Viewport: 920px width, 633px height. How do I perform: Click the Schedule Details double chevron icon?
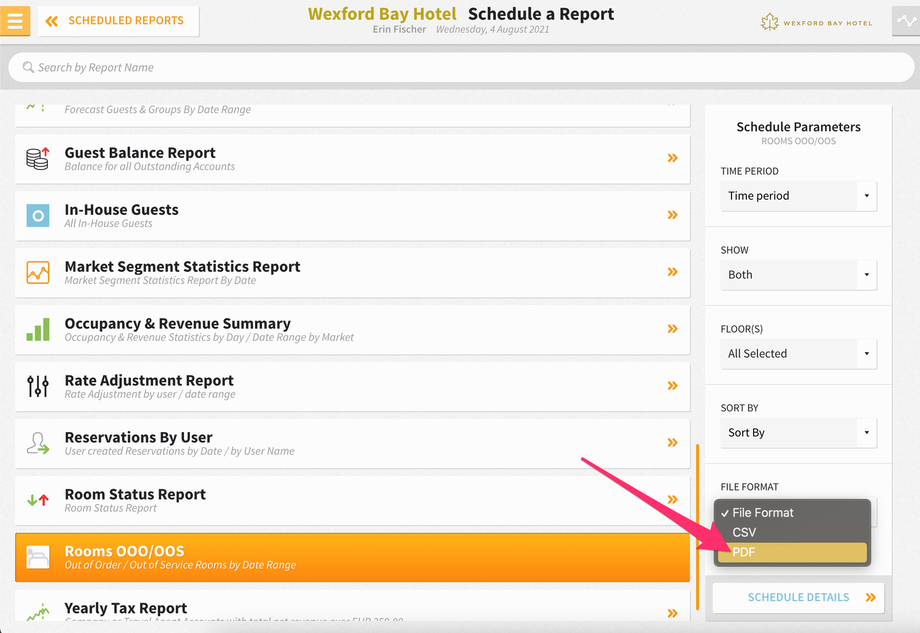click(x=871, y=597)
